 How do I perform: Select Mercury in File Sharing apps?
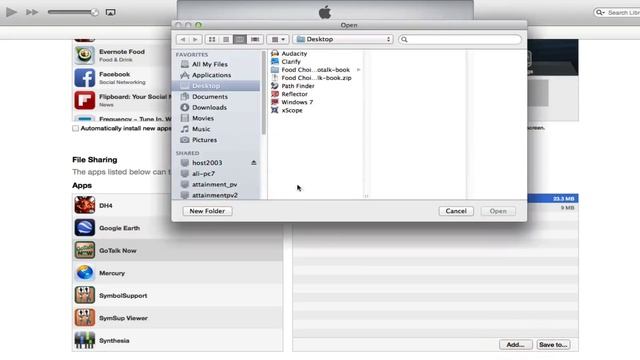(x=178, y=273)
